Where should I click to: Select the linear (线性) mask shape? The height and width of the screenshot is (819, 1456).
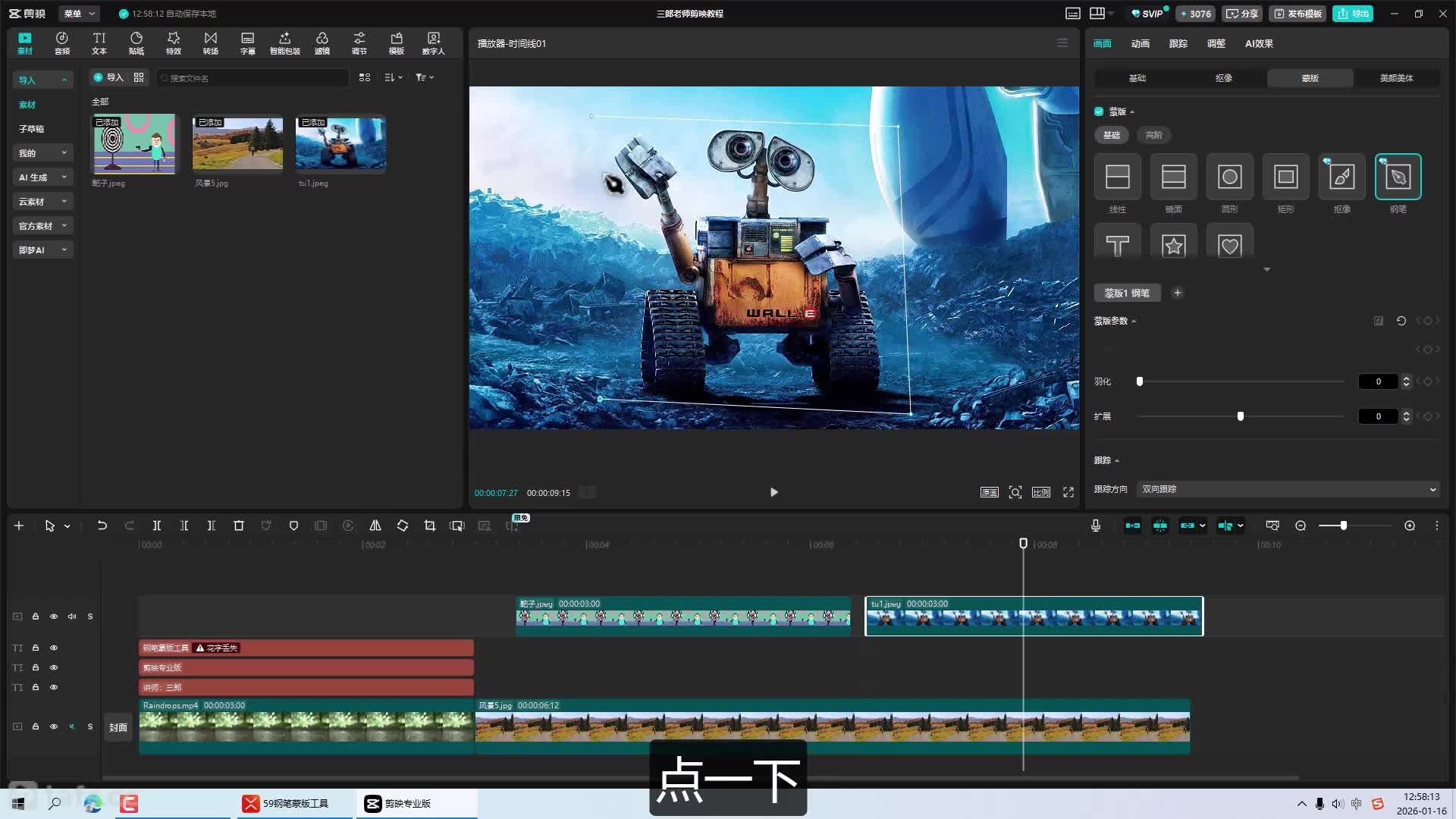[1117, 177]
